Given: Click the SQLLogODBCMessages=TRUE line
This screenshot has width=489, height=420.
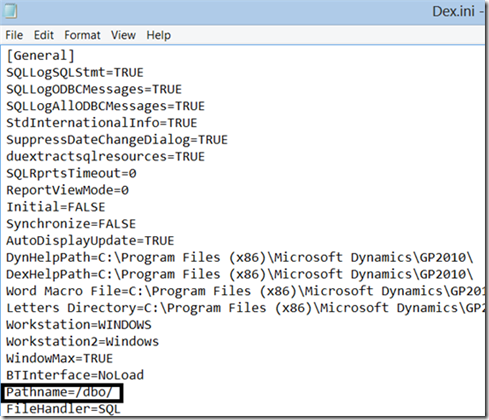Looking at the screenshot, I should point(94,89).
